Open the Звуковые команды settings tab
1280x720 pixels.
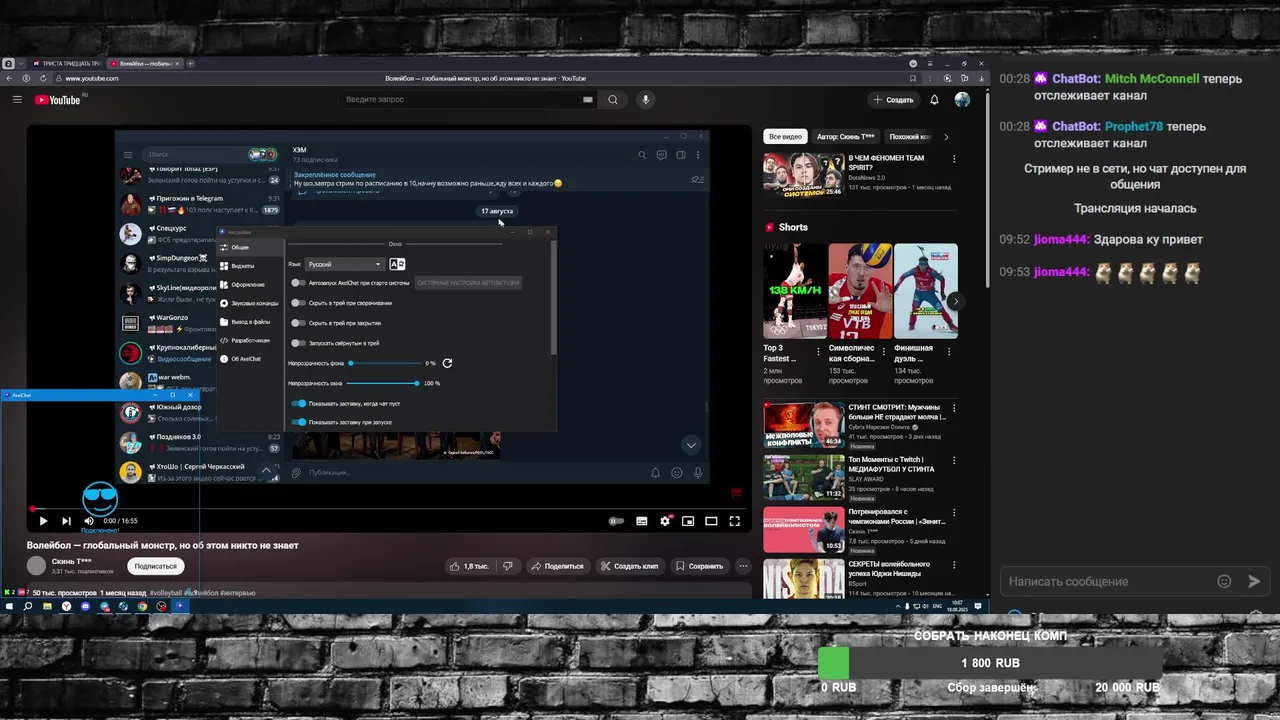(x=250, y=303)
